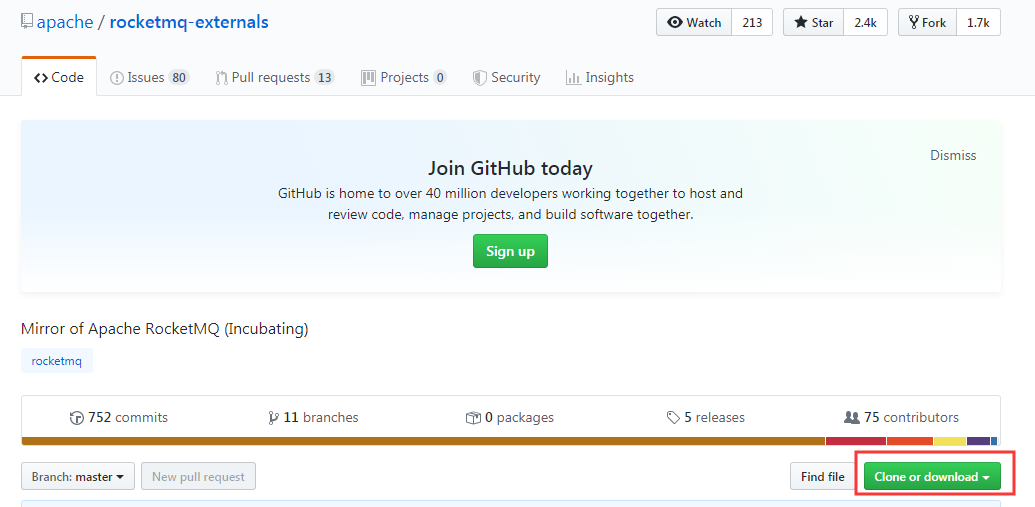Click the repository book icon beside apache
Viewport: 1035px width, 507px height.
point(26,22)
